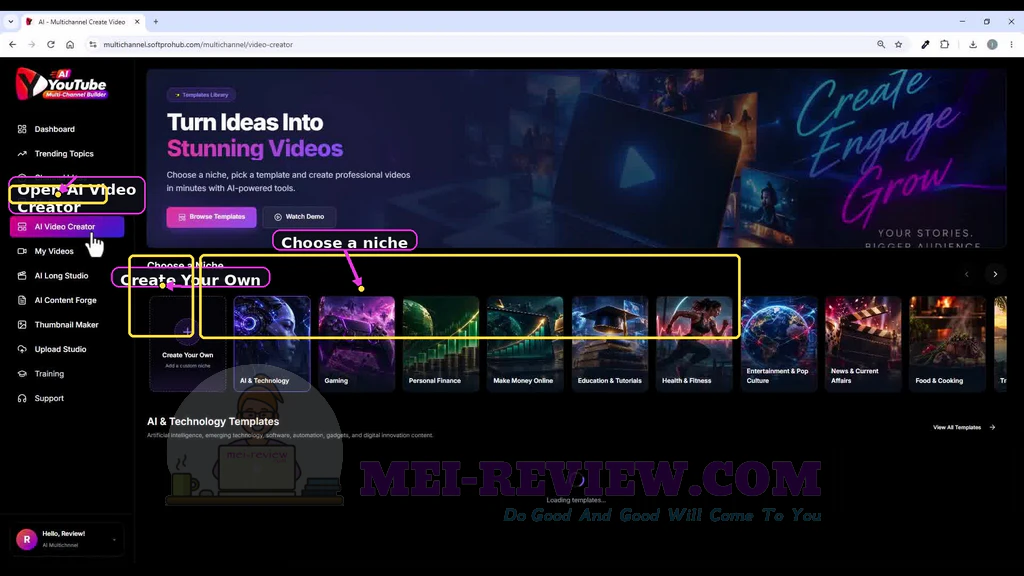Click the zoom magnifier icon in address bar
Viewport: 1024px width, 576px height.
881,44
